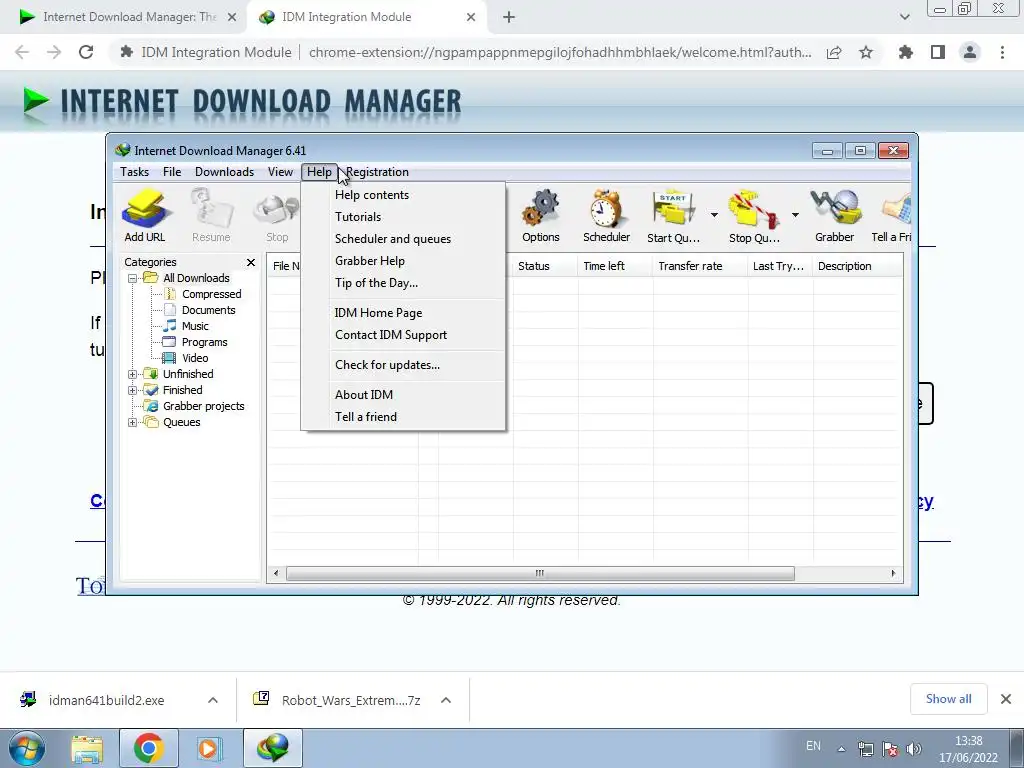Choose IDM Home Page menu entry

[x=403, y=313]
